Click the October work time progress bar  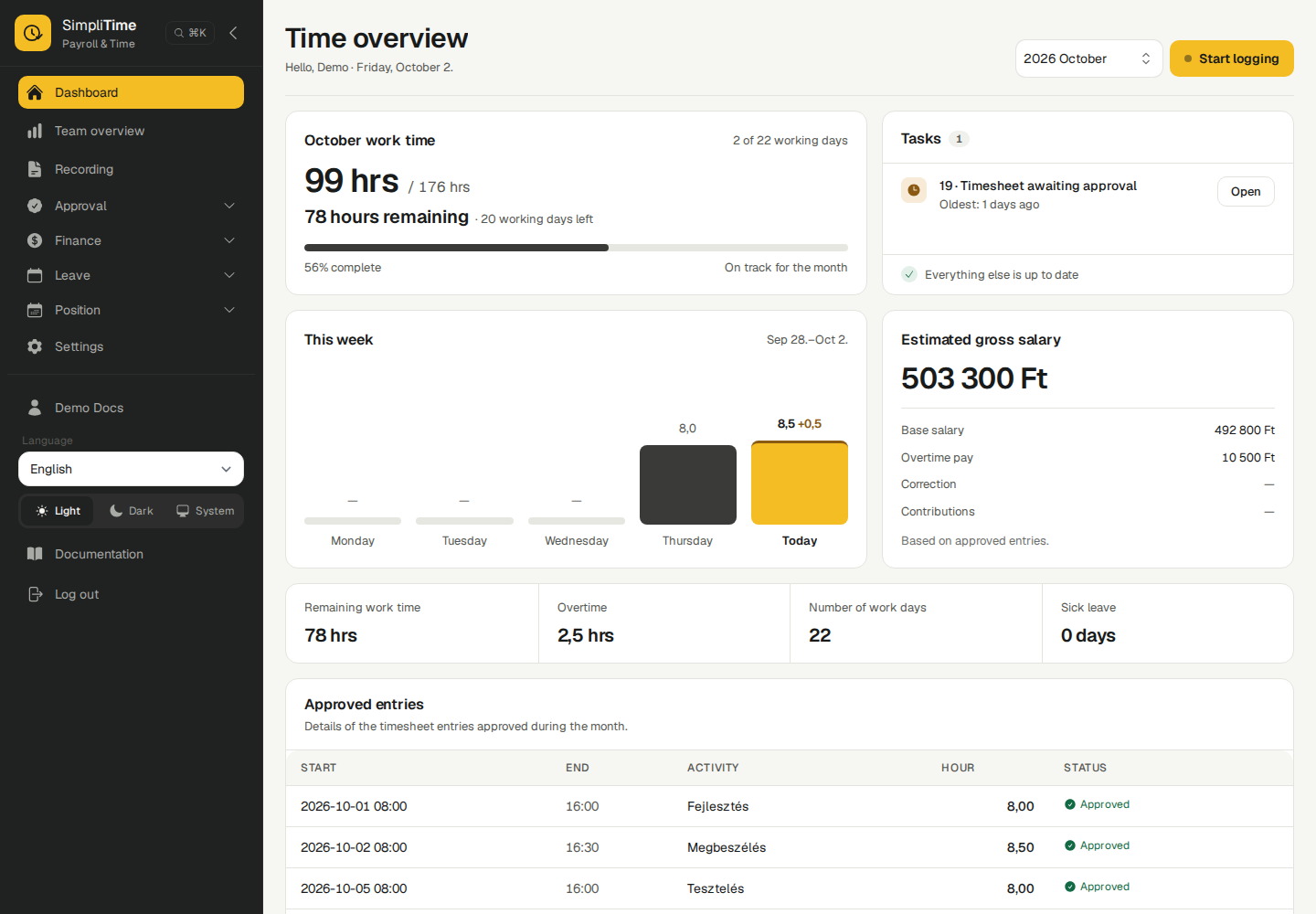[x=576, y=248]
